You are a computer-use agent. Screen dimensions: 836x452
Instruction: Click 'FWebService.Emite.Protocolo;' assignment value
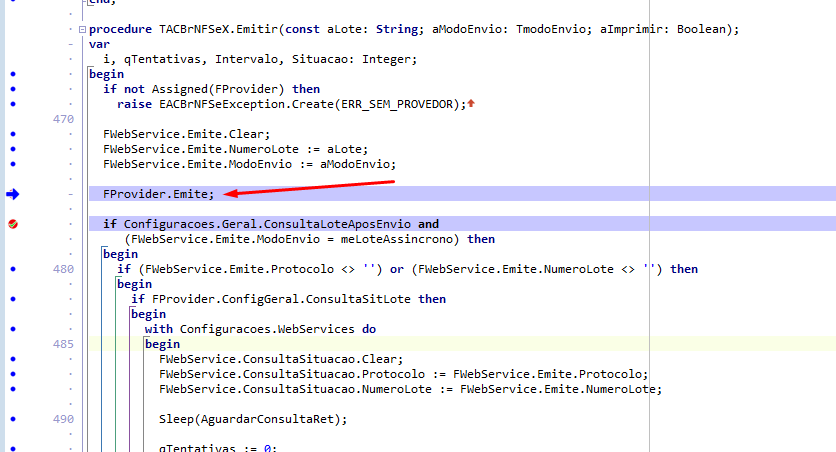(x=551, y=374)
